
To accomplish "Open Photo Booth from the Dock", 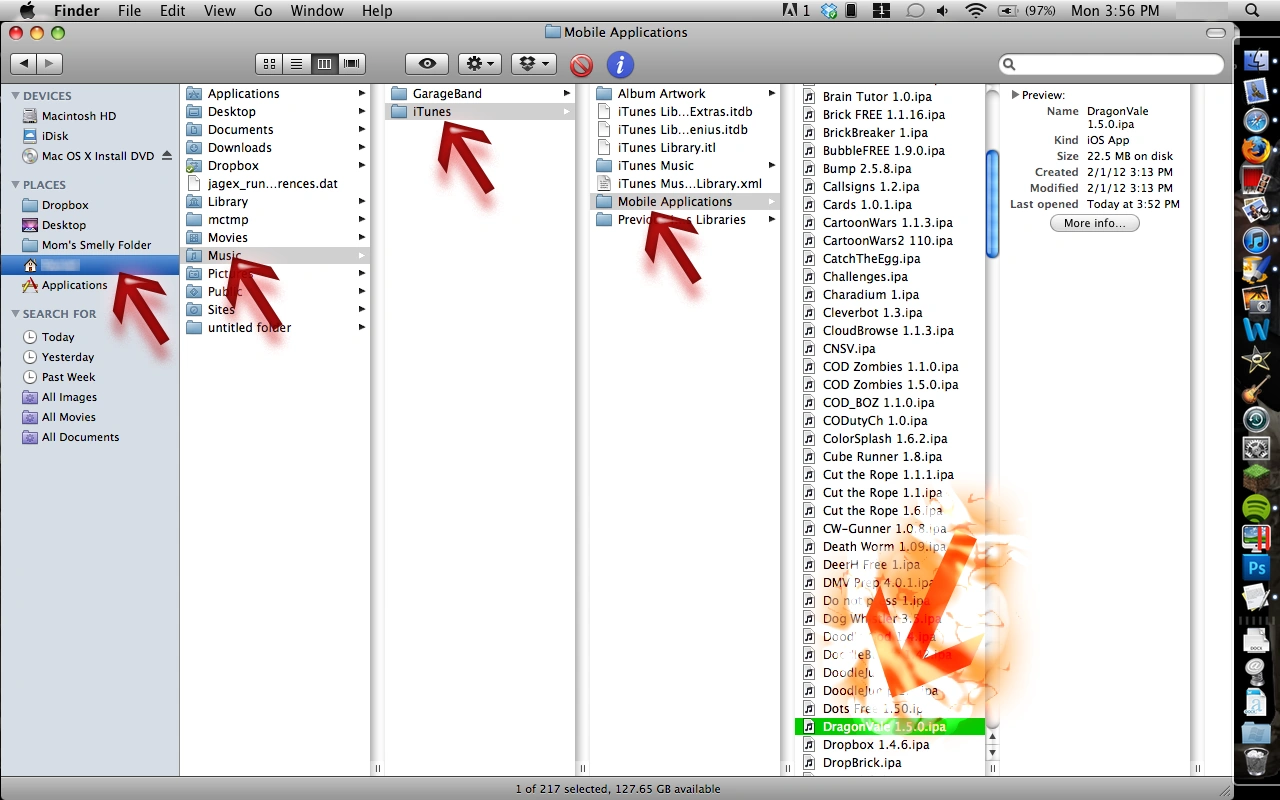I will [x=1256, y=180].
